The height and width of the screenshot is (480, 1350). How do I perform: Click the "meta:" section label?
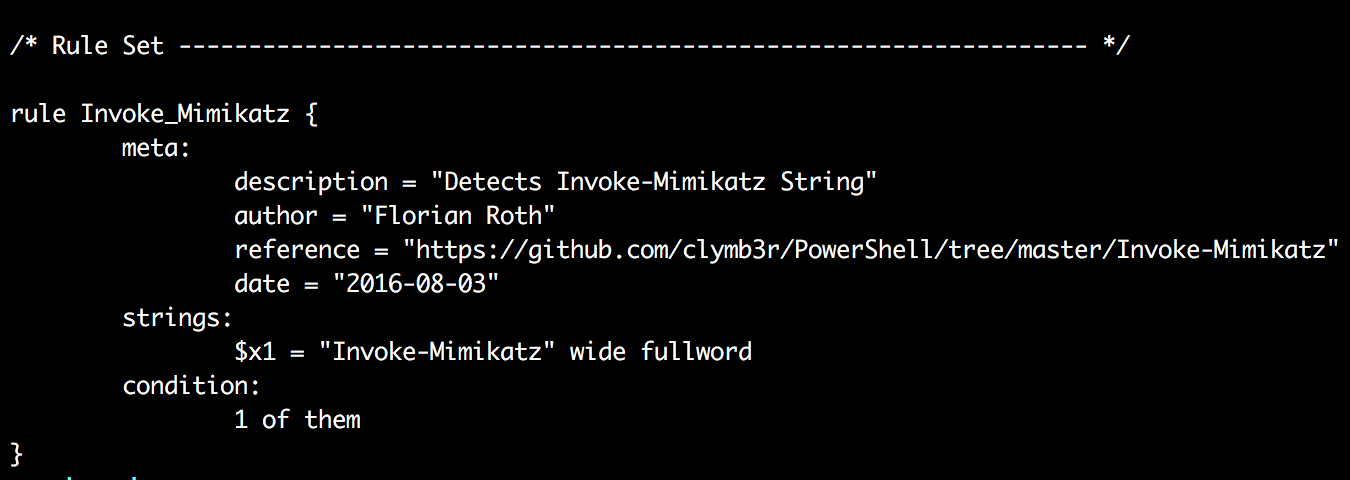pos(156,148)
